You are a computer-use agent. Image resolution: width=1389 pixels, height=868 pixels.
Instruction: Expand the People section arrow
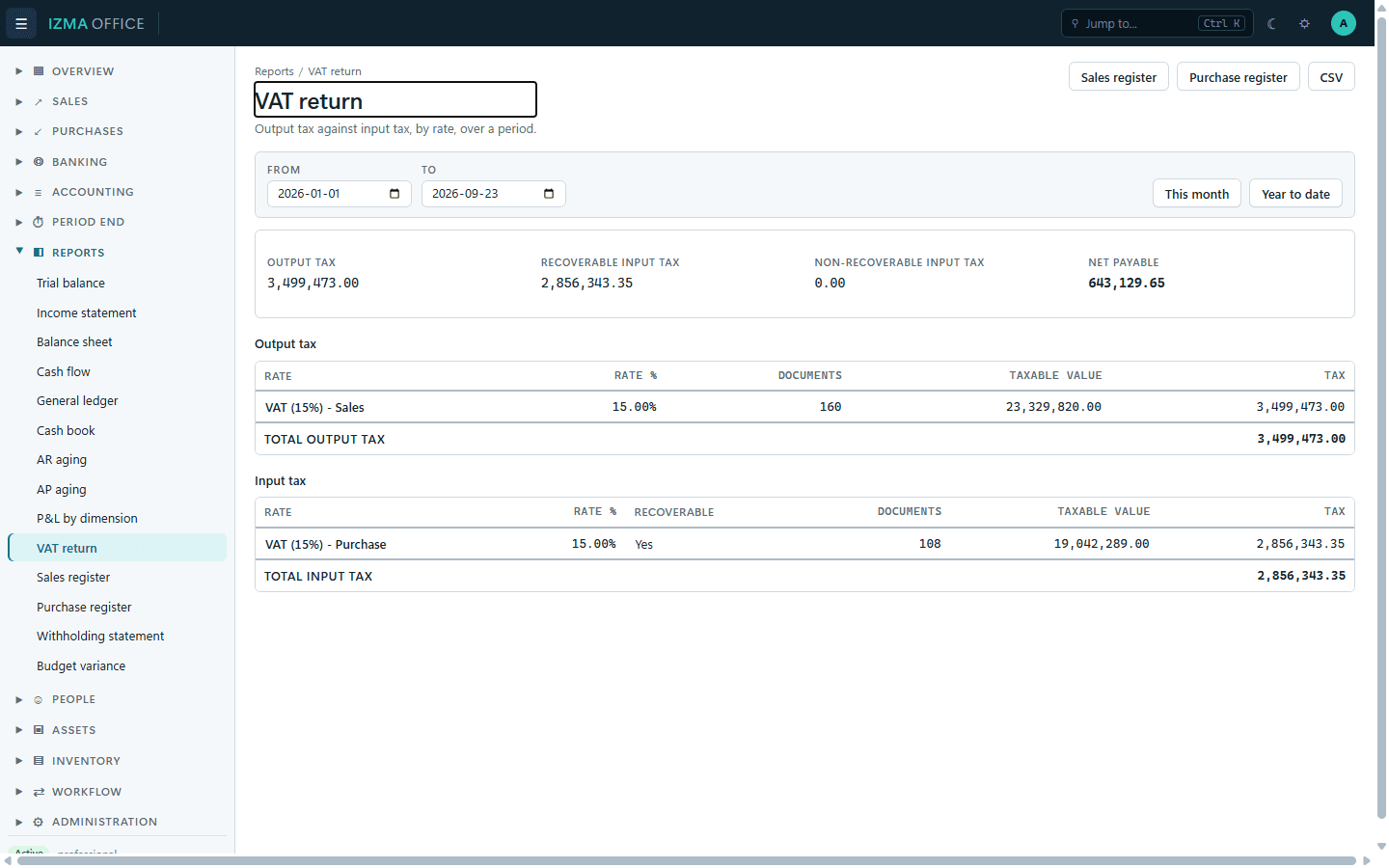(x=18, y=699)
